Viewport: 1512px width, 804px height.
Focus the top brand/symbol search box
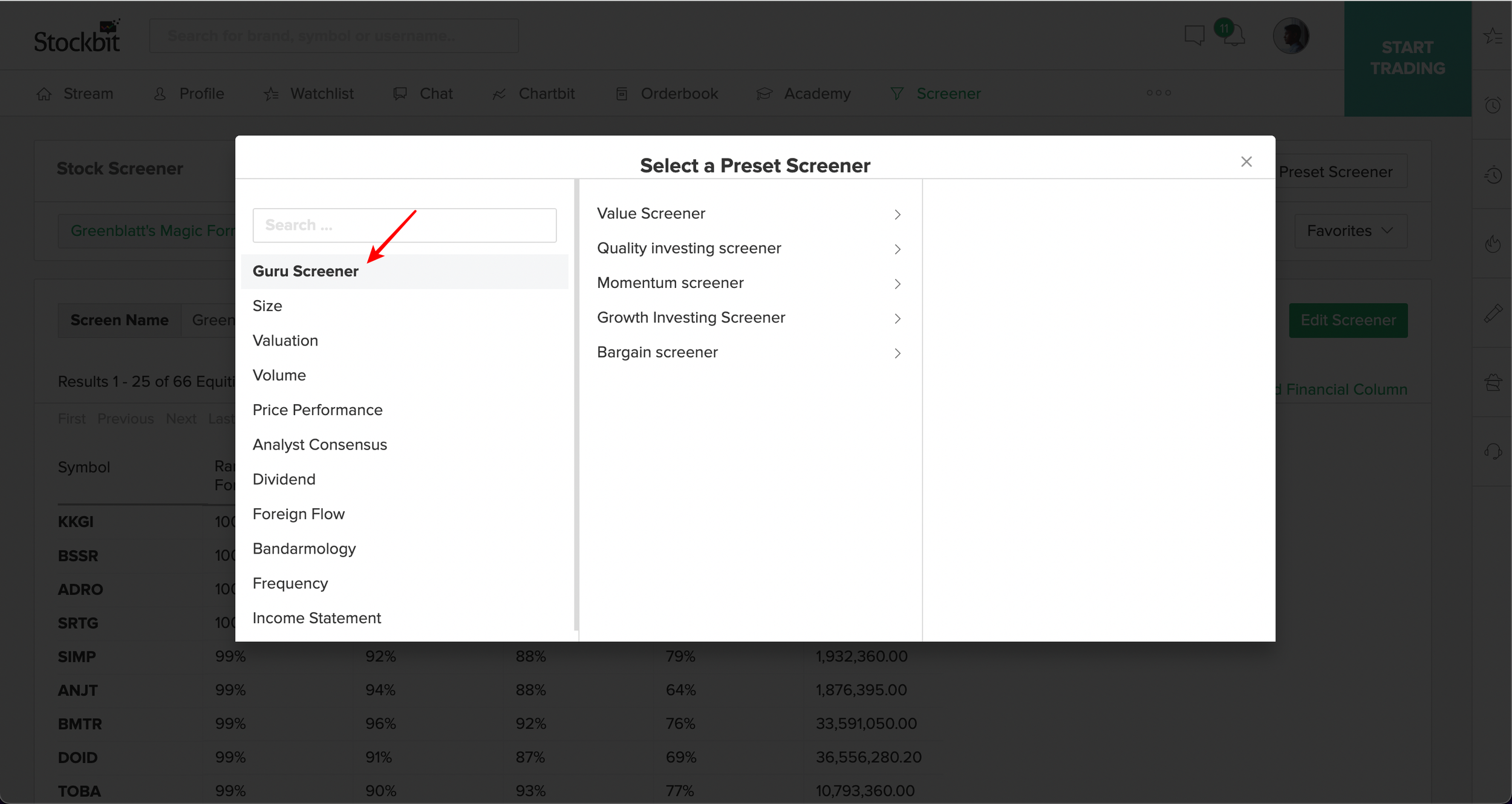[x=334, y=36]
